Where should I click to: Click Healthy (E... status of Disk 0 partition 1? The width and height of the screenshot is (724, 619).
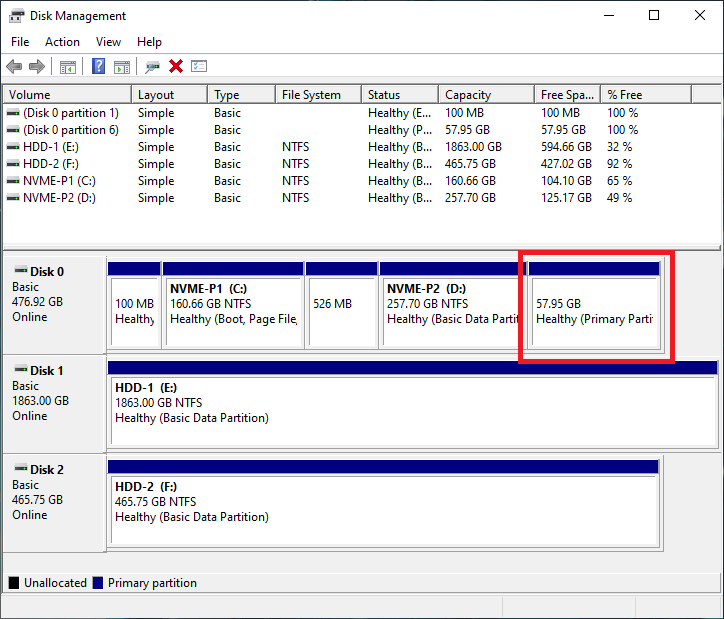coord(400,113)
